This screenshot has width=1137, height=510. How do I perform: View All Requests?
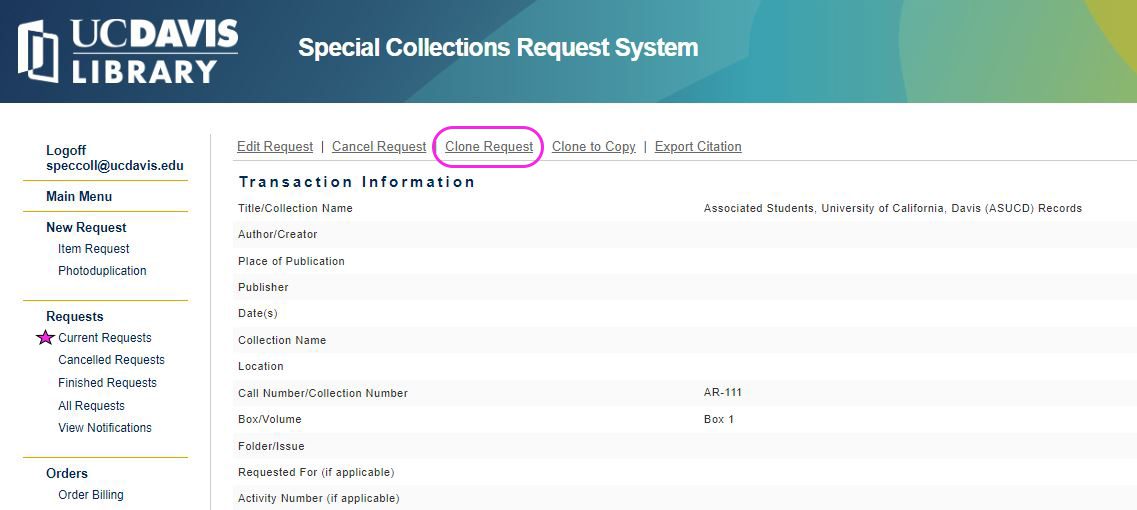pos(91,406)
